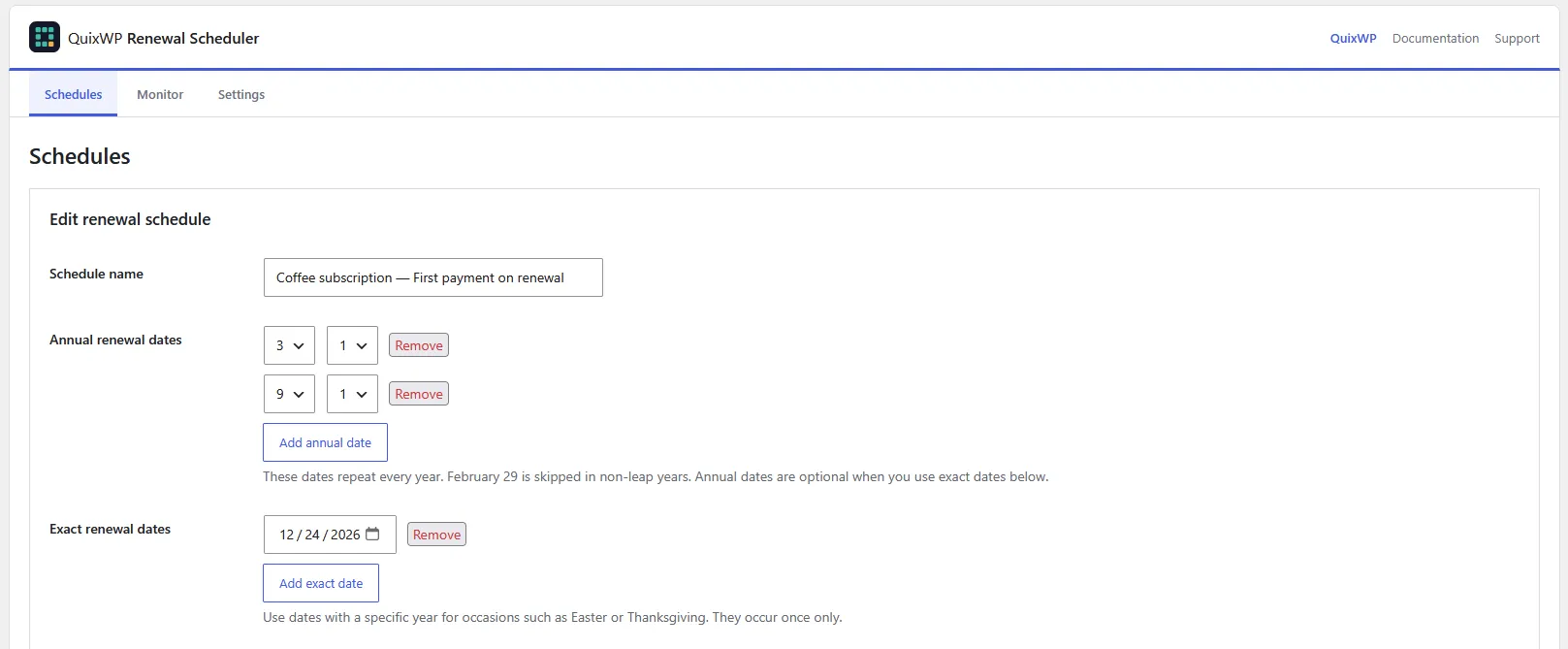Click the February 29 leap-year help text
This screenshot has width=1568, height=649.
656,476
